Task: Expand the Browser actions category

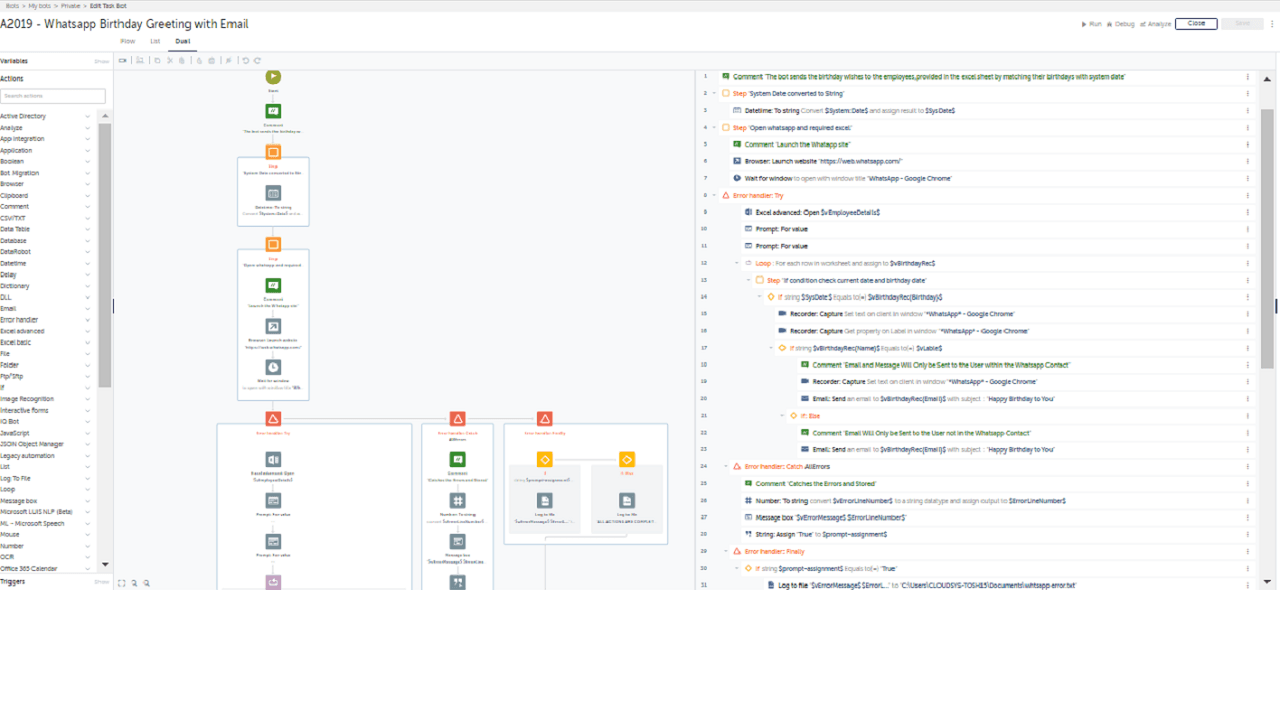Action: pyautogui.click(x=87, y=184)
